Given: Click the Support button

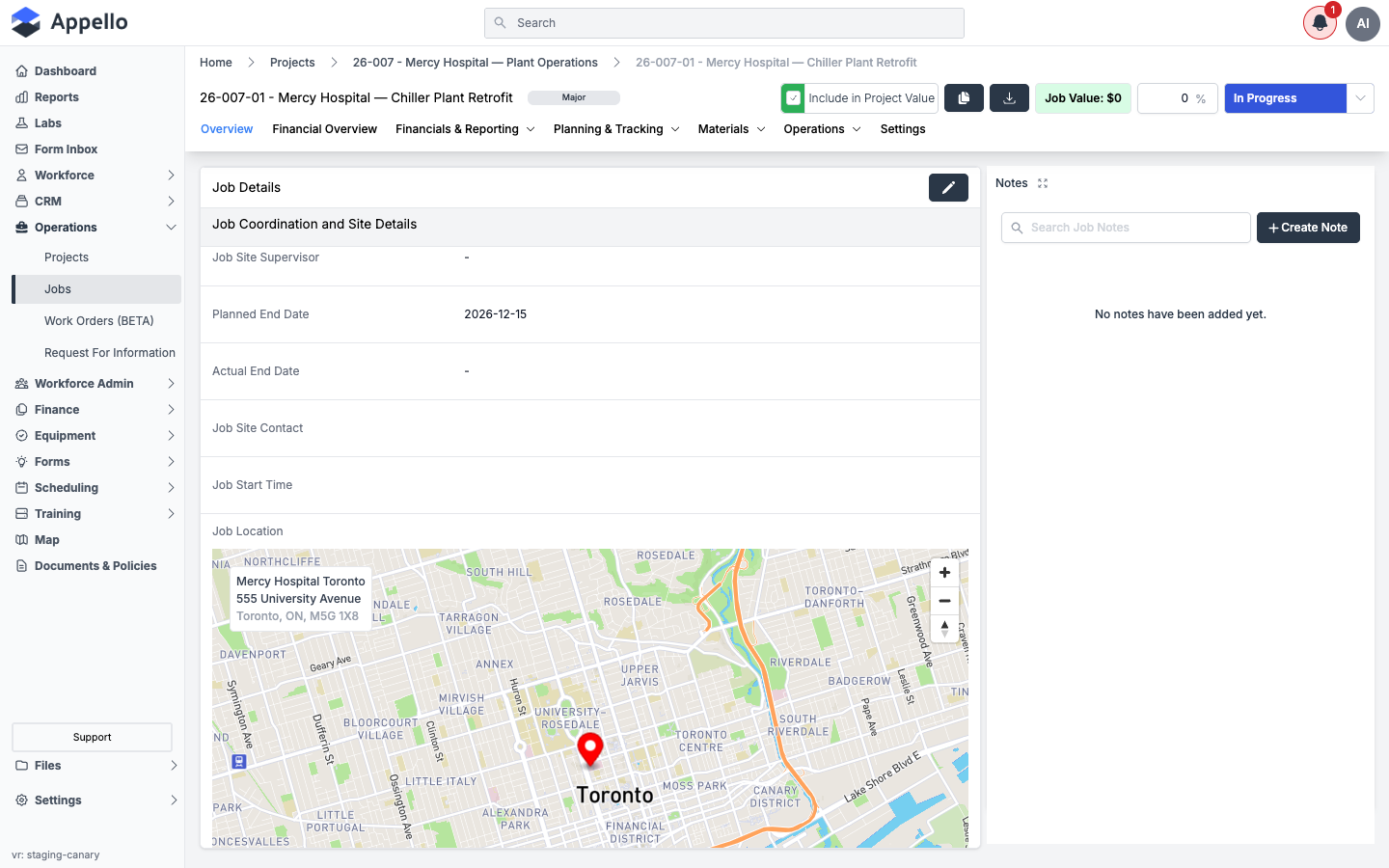Looking at the screenshot, I should (92, 737).
